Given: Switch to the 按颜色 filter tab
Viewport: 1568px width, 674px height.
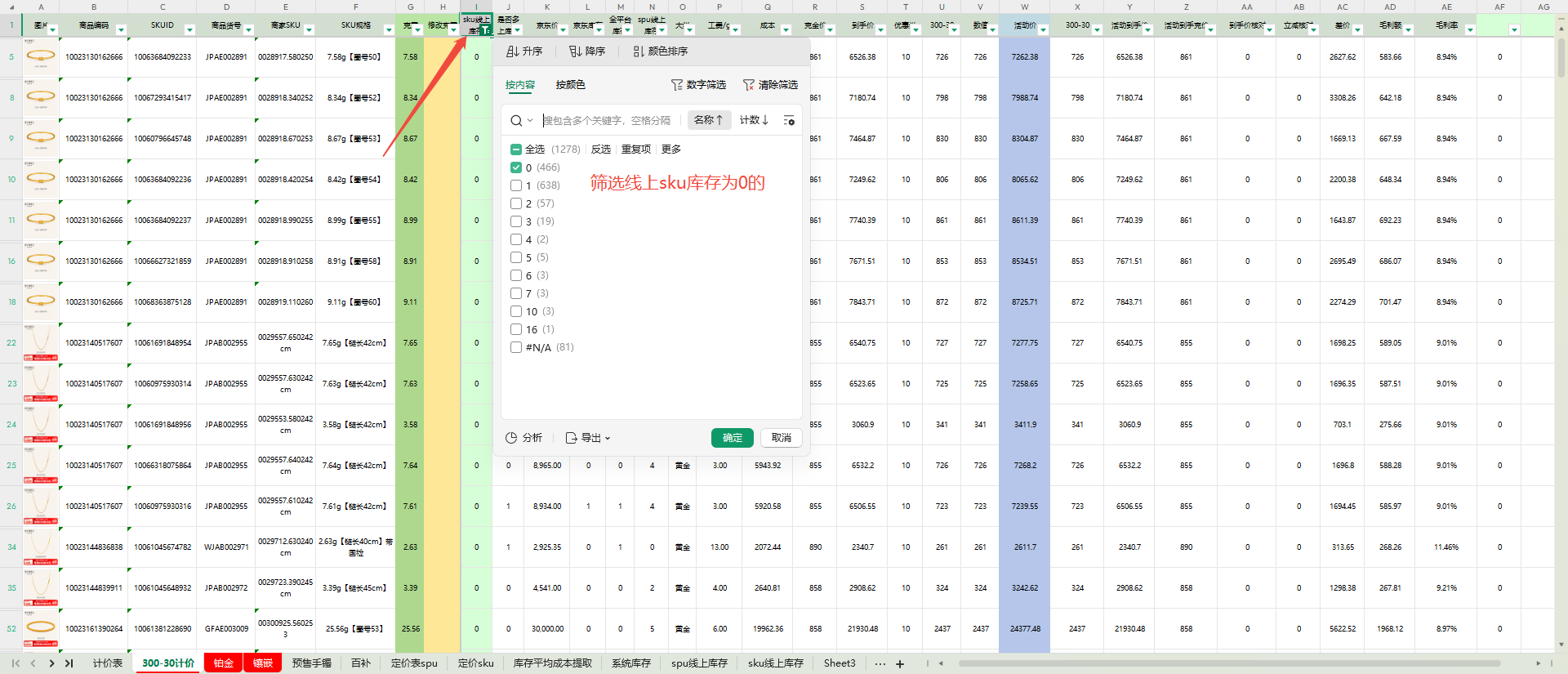Looking at the screenshot, I should (570, 85).
